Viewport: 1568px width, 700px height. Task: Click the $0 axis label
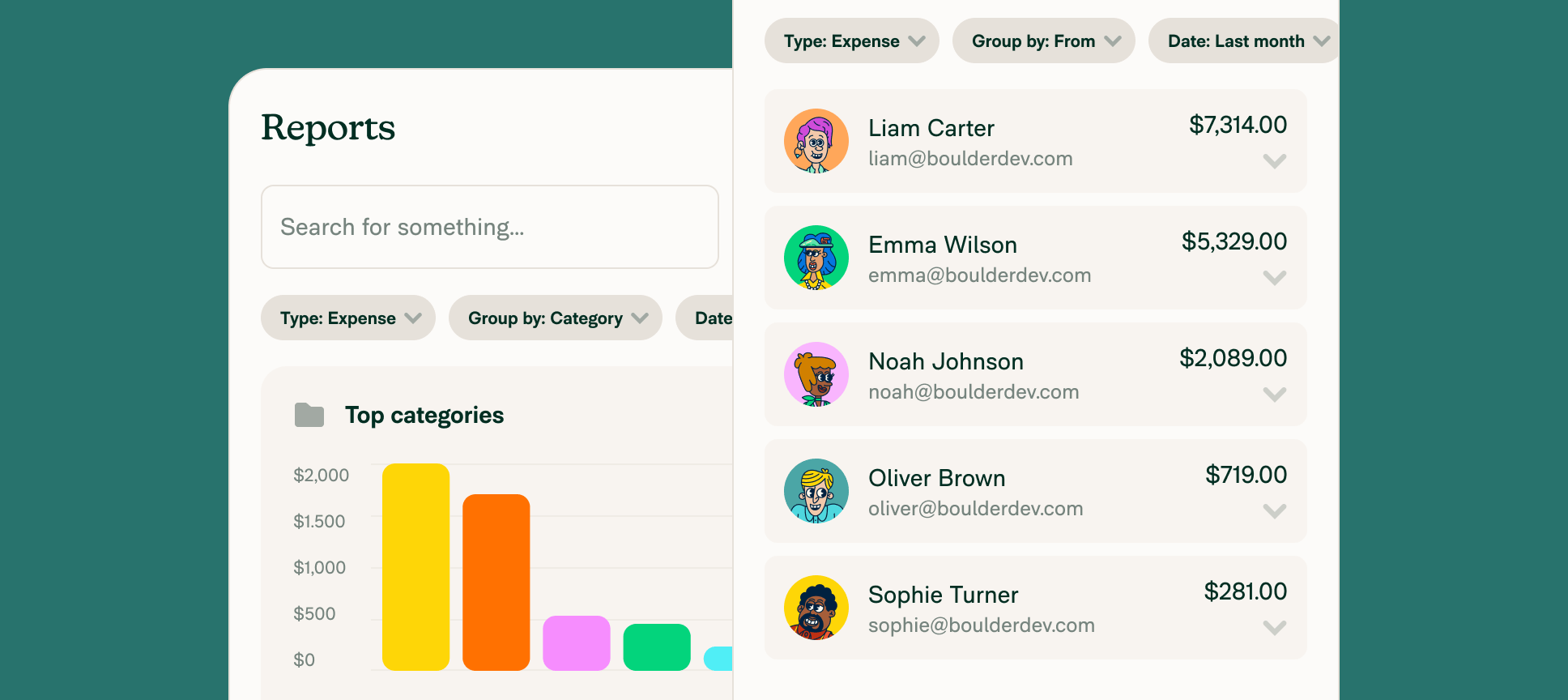point(304,660)
